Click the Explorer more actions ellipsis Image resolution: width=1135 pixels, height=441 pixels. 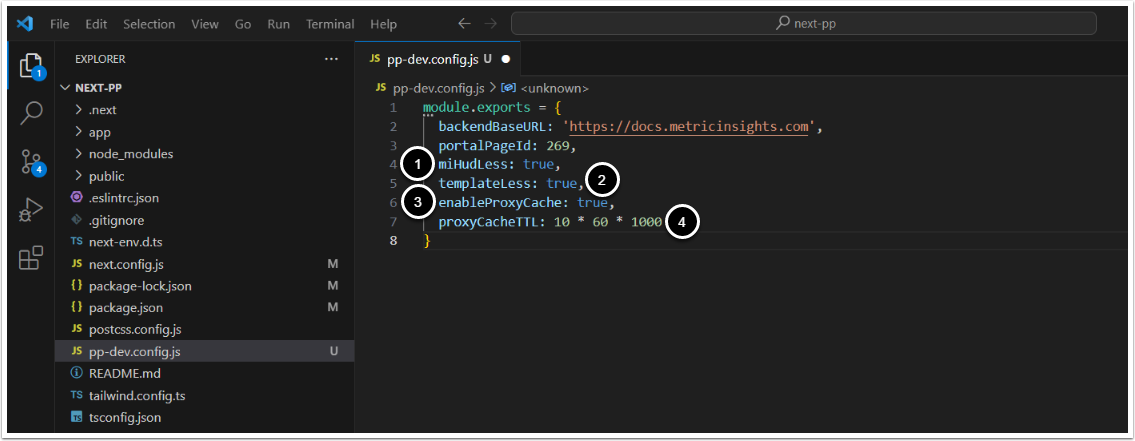coord(332,60)
